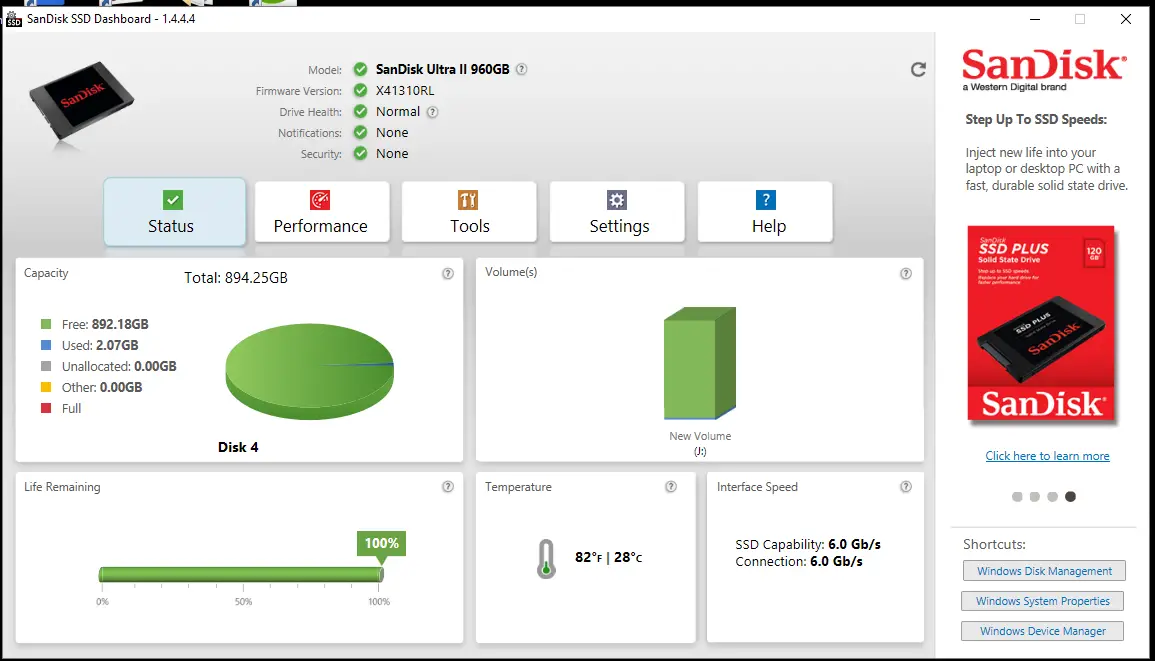Click the 'New Volume' label under the bar
The height and width of the screenshot is (661, 1155).
click(700, 436)
